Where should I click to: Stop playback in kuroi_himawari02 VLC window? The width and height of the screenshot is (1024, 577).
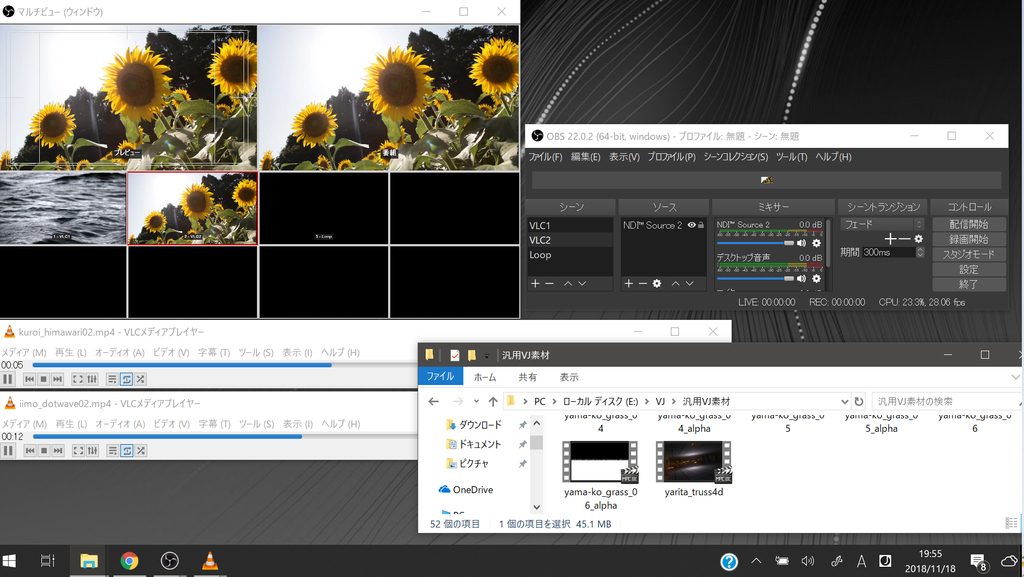click(x=44, y=379)
